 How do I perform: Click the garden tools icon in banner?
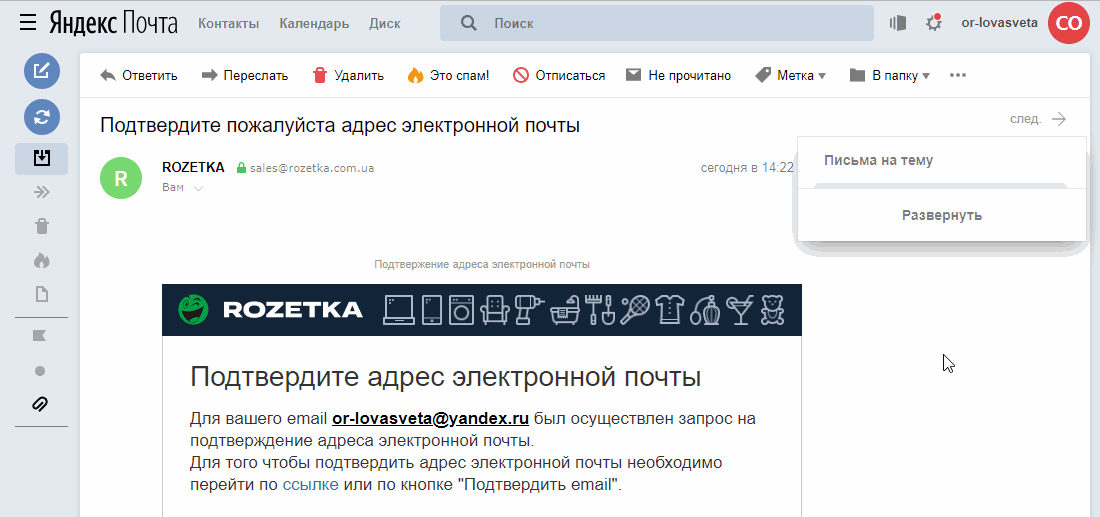point(600,309)
